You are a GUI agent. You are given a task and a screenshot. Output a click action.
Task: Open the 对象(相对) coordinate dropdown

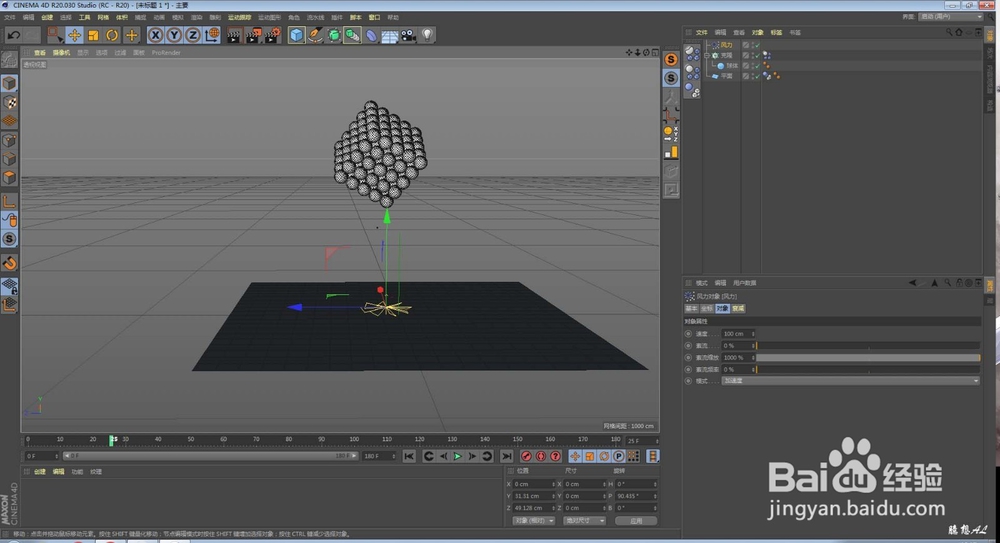point(534,521)
